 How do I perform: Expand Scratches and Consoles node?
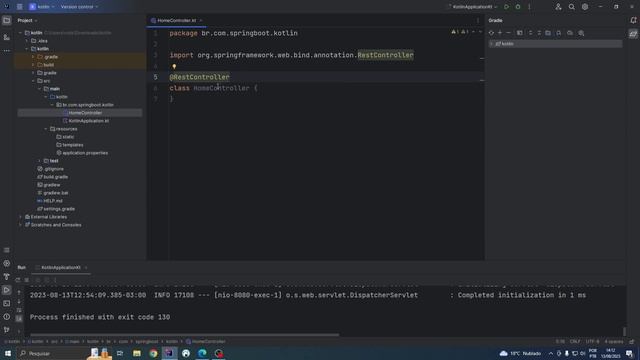click(x=20, y=225)
